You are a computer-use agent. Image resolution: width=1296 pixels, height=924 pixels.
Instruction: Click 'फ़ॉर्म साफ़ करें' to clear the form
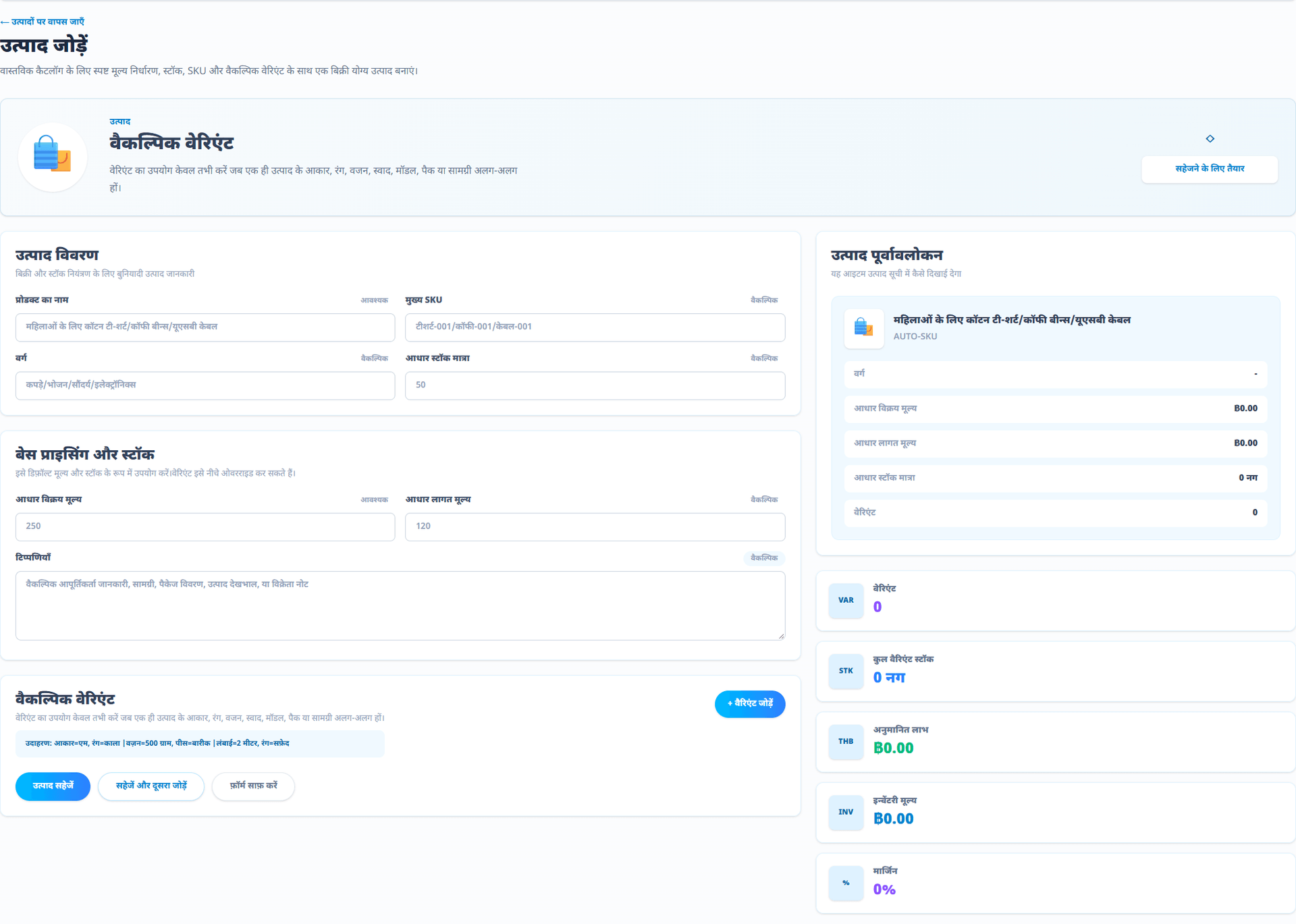[x=253, y=786]
